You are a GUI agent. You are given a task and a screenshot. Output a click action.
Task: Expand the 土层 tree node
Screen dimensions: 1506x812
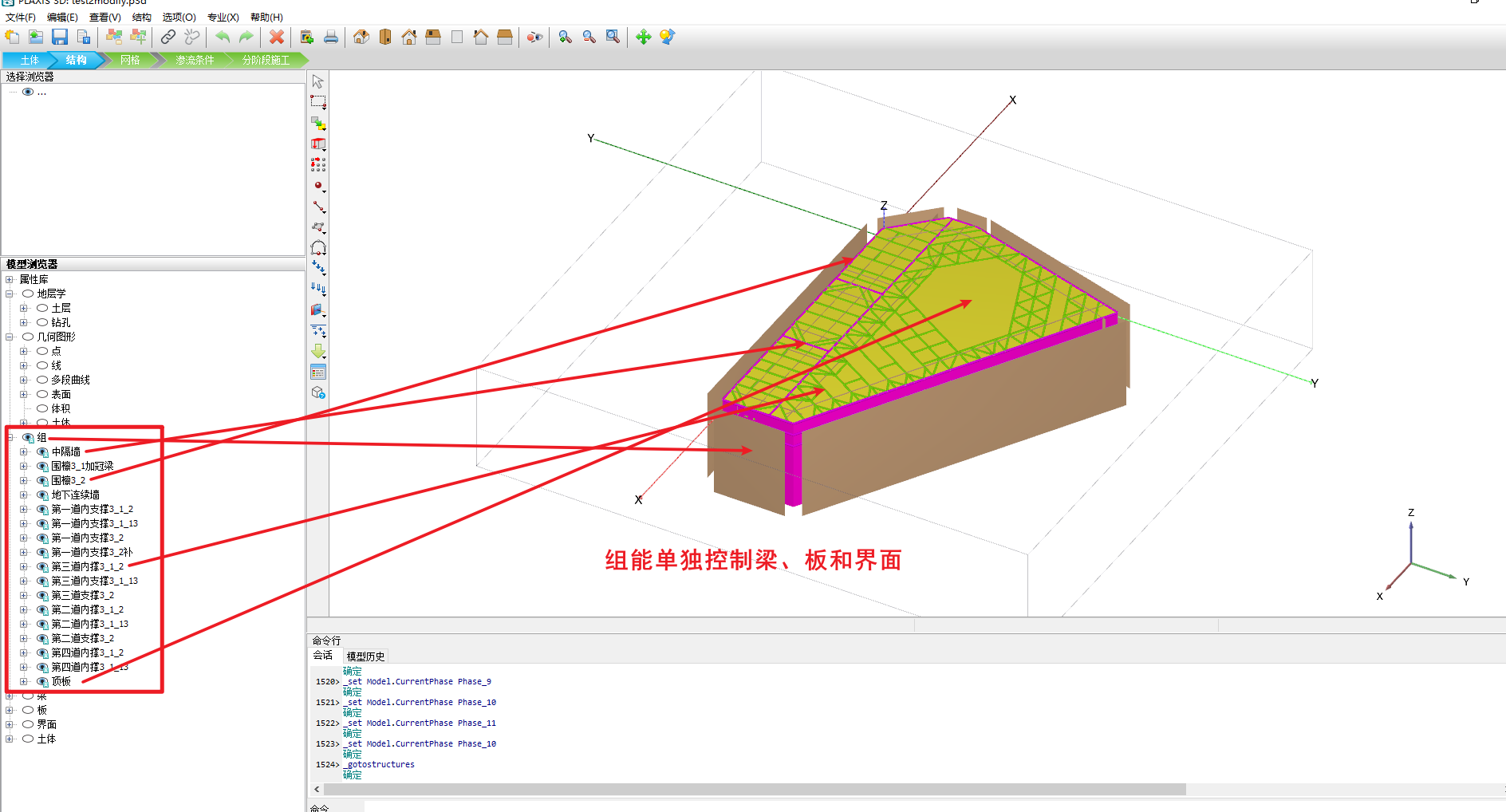tap(24, 308)
